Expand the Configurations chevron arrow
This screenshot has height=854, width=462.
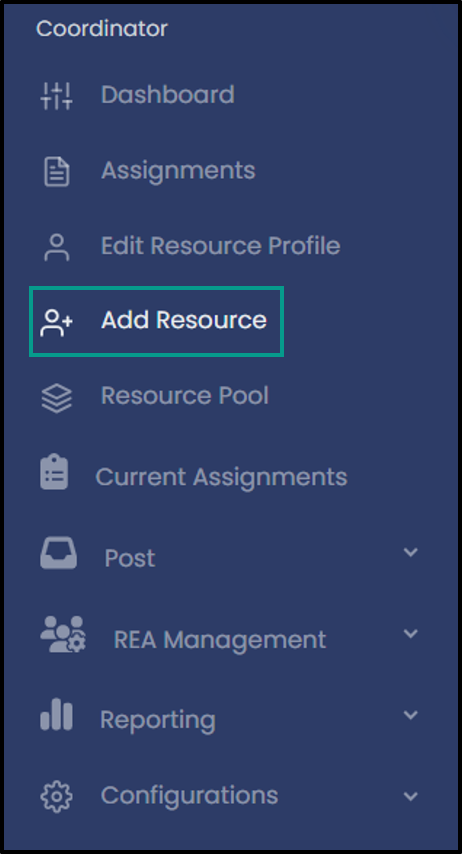click(410, 796)
